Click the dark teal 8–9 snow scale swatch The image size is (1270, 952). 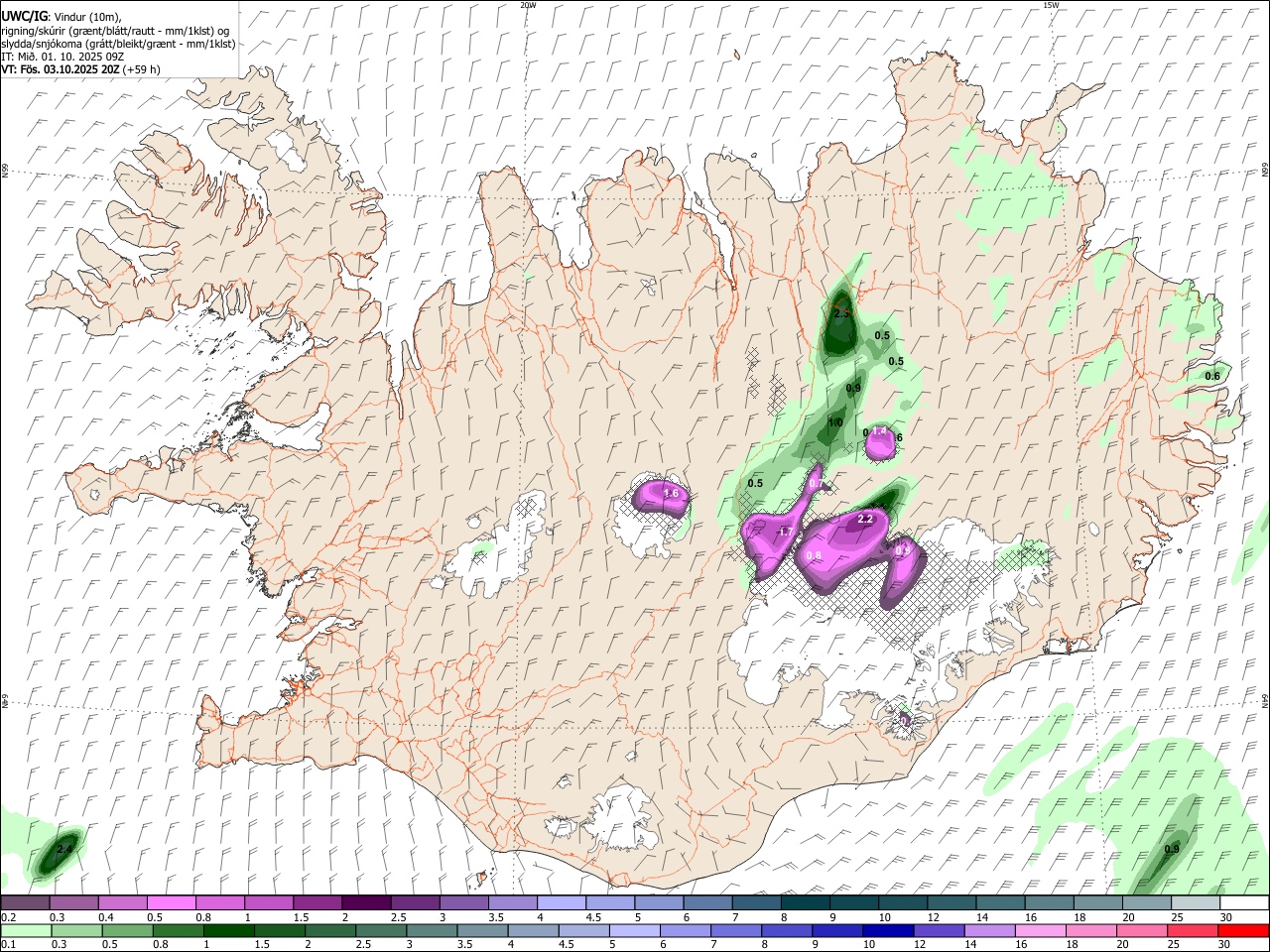tap(806, 902)
